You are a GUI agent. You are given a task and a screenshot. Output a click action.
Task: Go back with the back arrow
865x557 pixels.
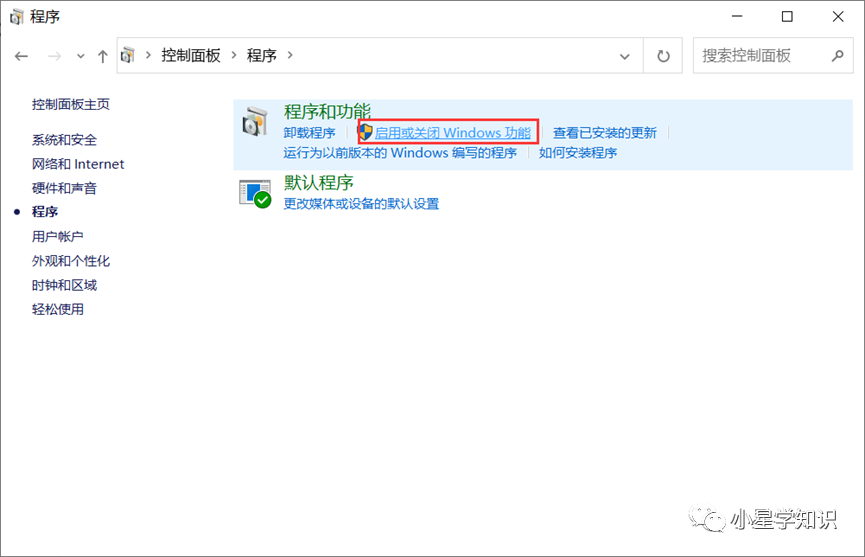[21, 56]
